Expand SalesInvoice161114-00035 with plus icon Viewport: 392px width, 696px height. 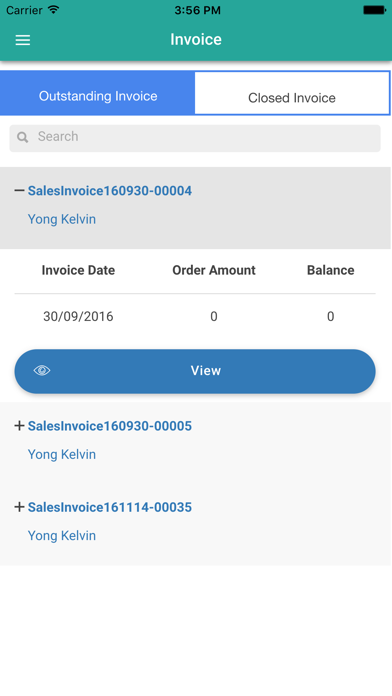19,507
